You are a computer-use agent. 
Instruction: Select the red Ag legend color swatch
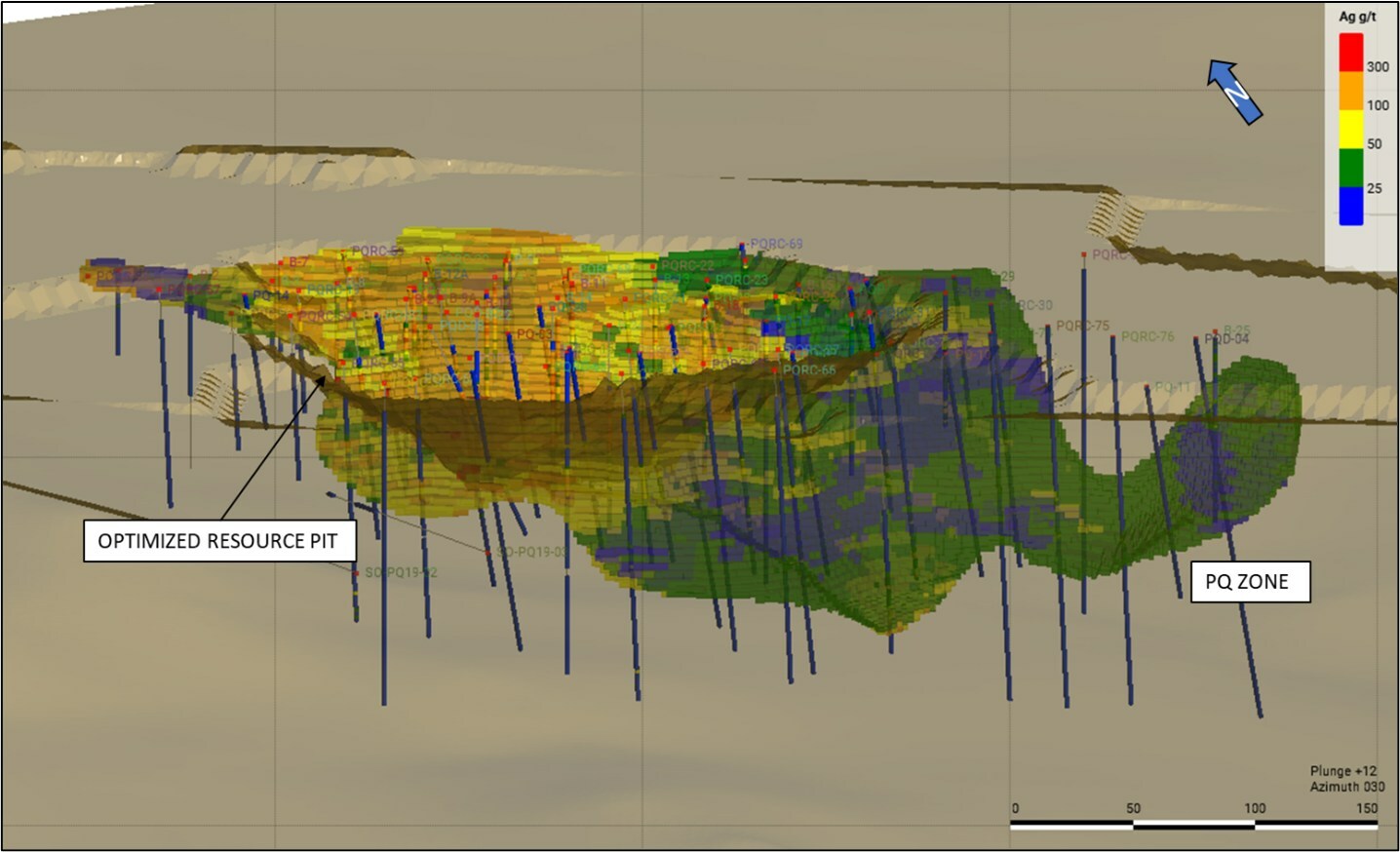[1350, 52]
